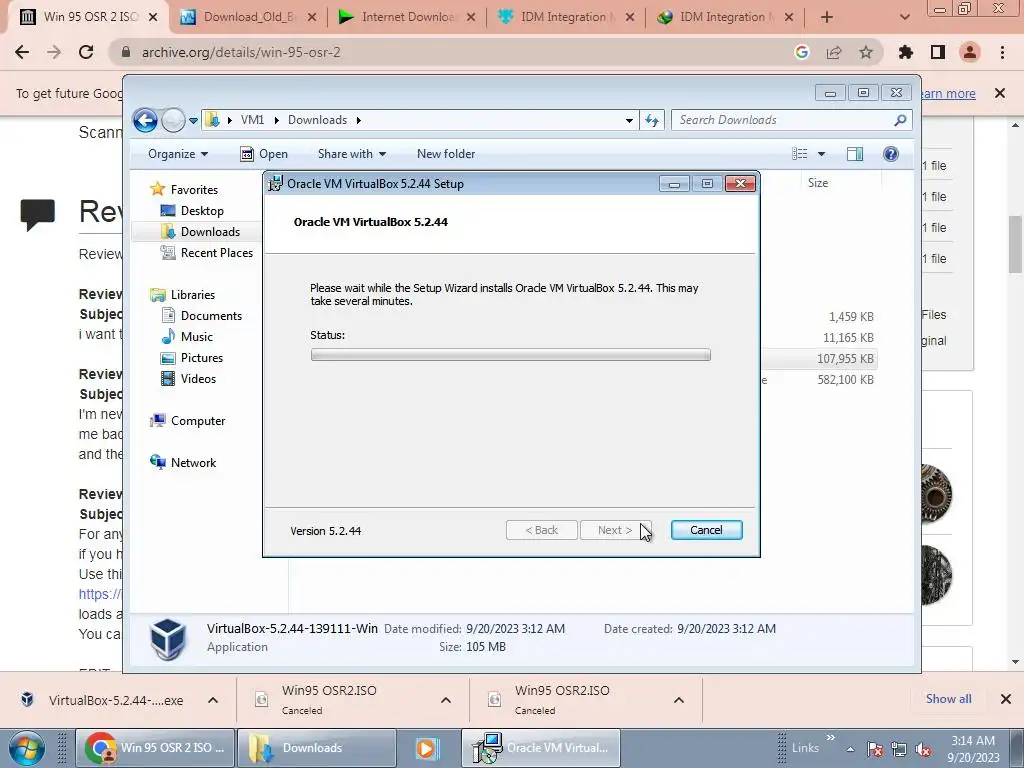Toggle the Explorer preview pane
Viewport: 1024px width, 768px height.
pos(855,154)
